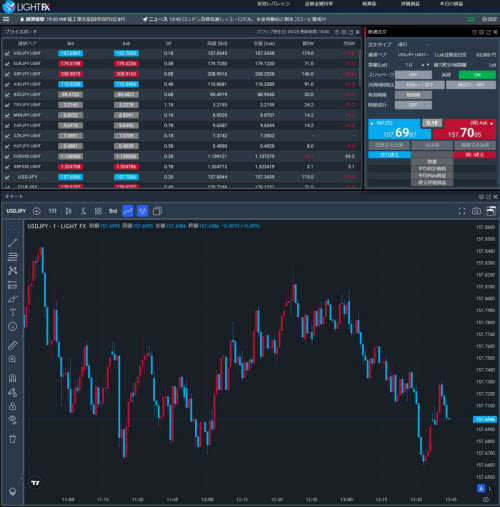Open help icon in price board header
The width and height of the screenshot is (500, 507).
[x=337, y=32]
